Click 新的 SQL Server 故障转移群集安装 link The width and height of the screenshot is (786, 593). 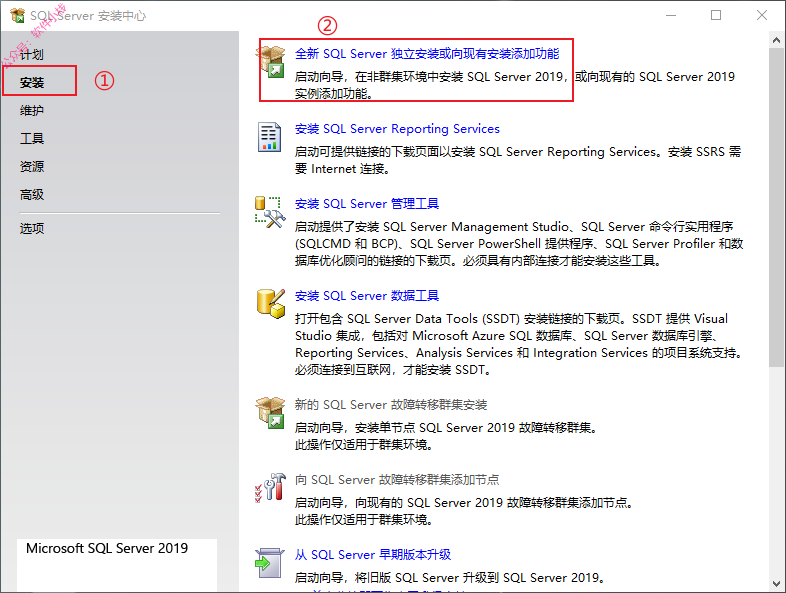[390, 405]
